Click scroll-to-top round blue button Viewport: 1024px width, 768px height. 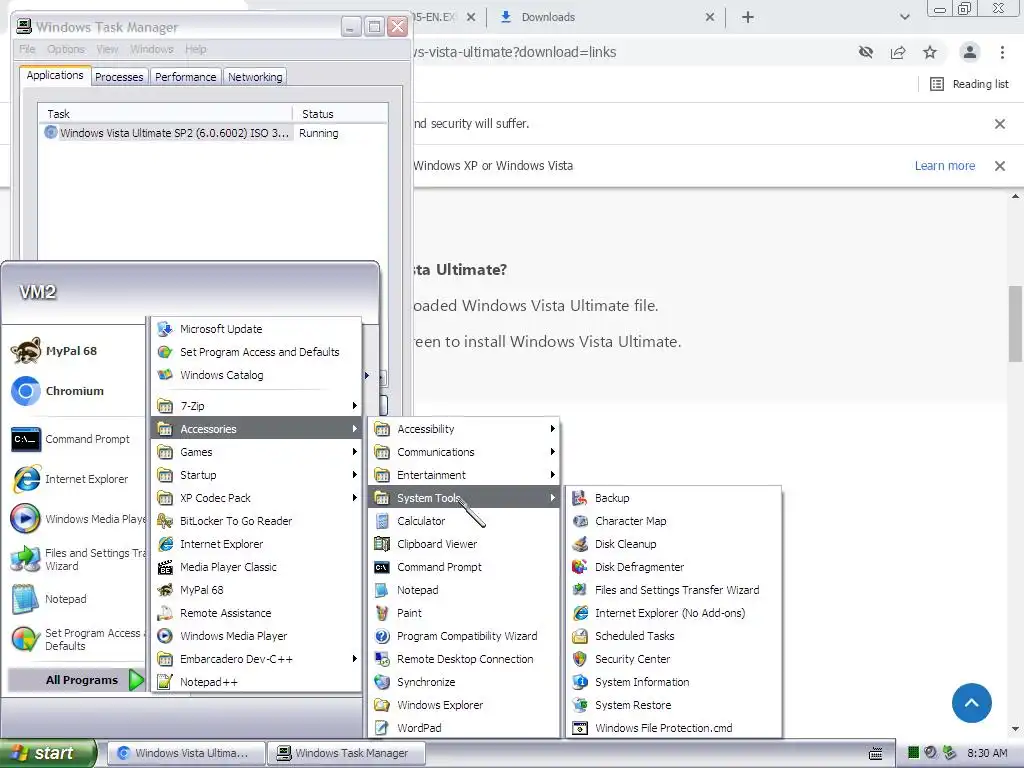click(x=971, y=703)
